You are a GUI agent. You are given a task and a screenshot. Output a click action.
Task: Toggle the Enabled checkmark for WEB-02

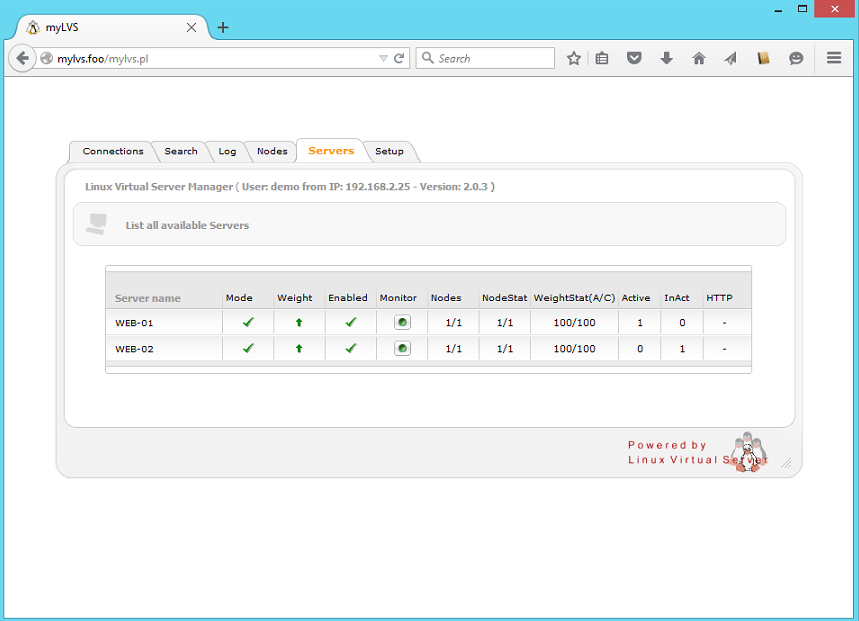coord(350,348)
